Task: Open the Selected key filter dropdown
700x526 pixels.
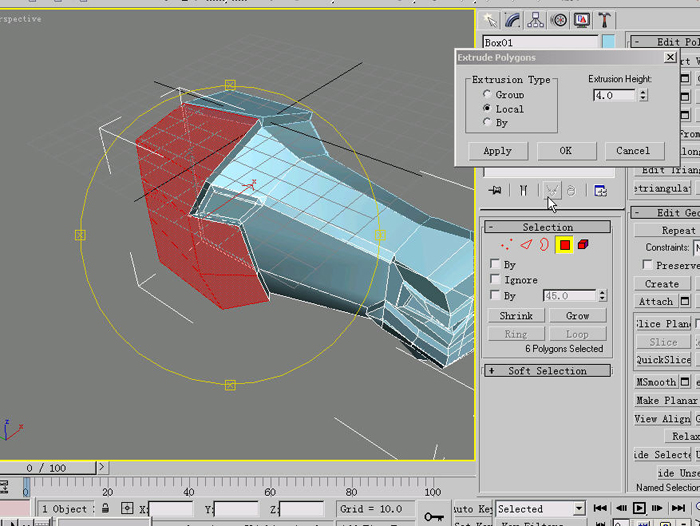Action: [579, 509]
